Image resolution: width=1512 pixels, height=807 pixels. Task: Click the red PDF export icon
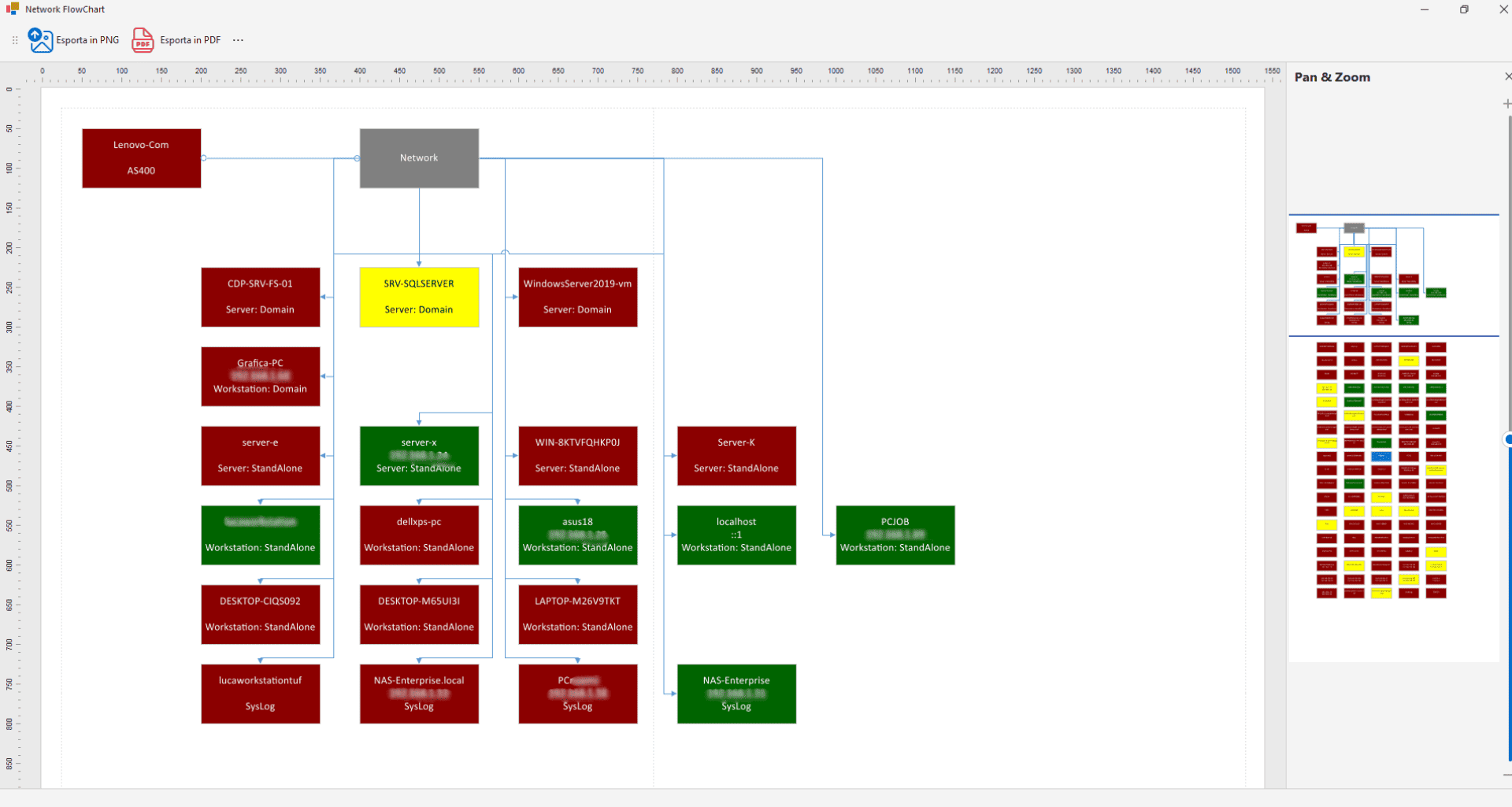(x=143, y=40)
